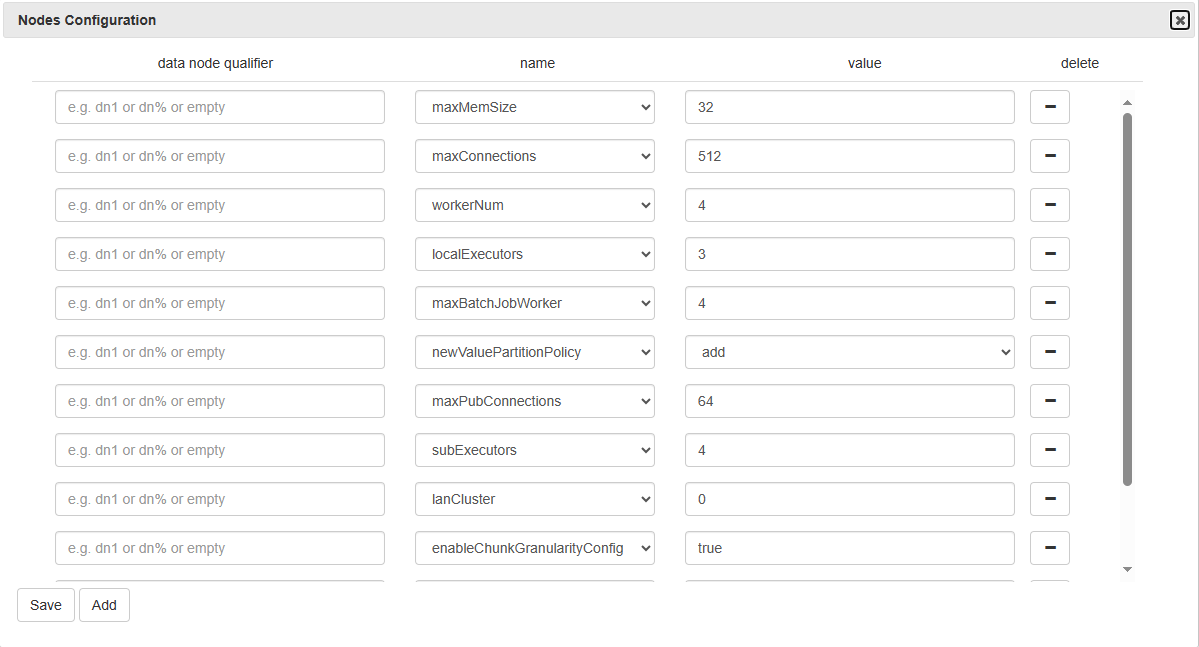
Task: Open the enableChunkGranularityConfig name dropdown
Action: pyautogui.click(x=534, y=548)
